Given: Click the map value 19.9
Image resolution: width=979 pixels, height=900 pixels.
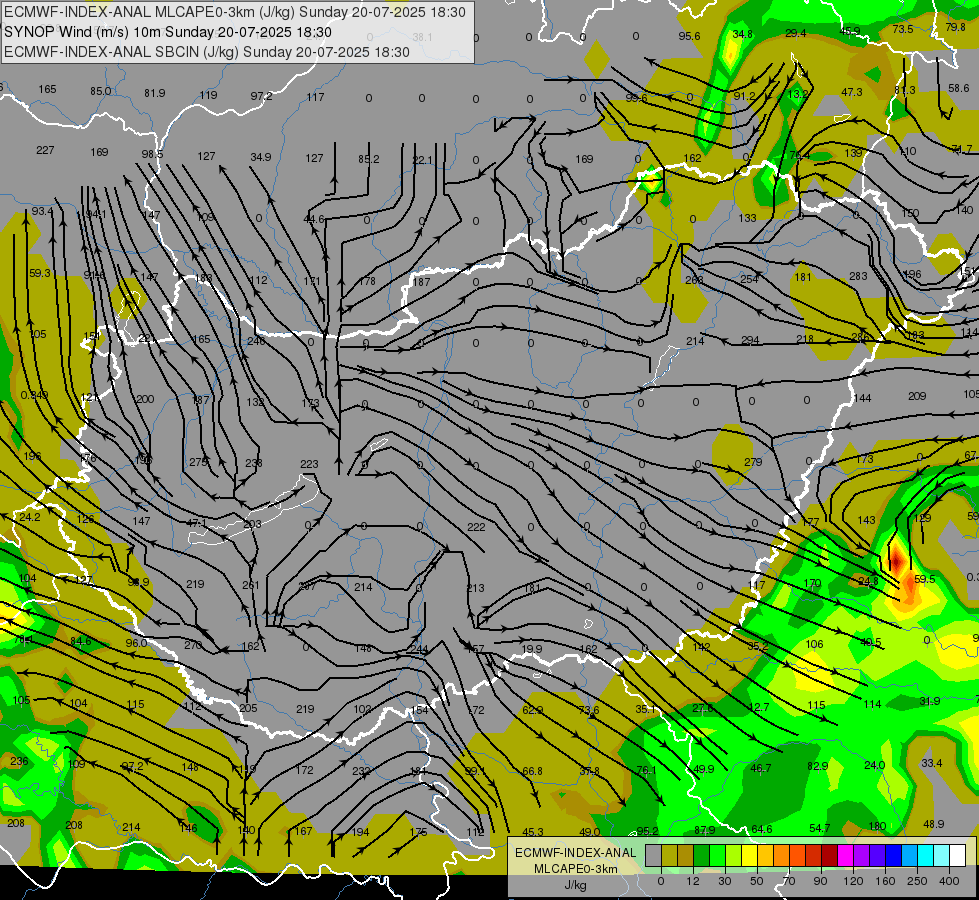Looking at the screenshot, I should (x=531, y=649).
